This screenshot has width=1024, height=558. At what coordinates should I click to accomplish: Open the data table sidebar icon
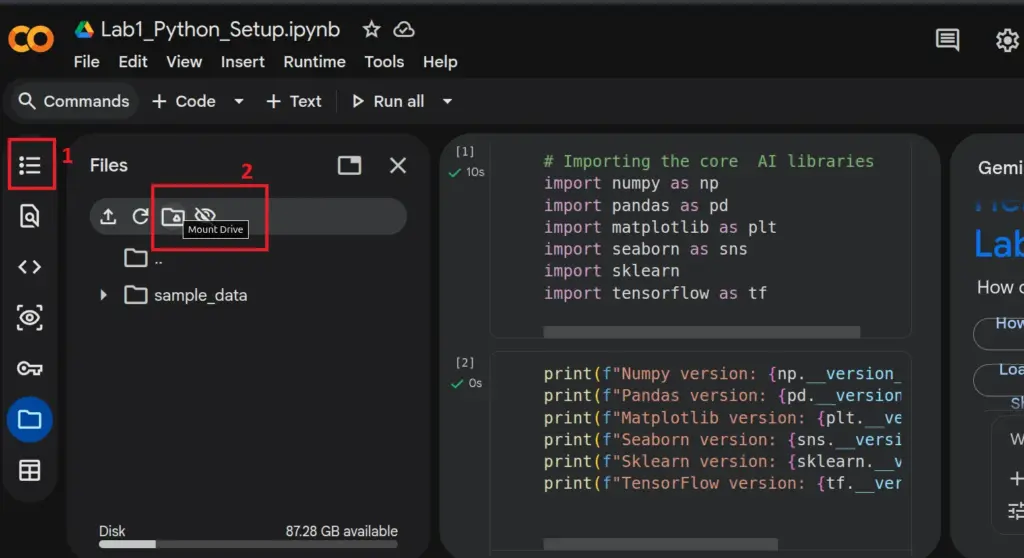tap(29, 470)
